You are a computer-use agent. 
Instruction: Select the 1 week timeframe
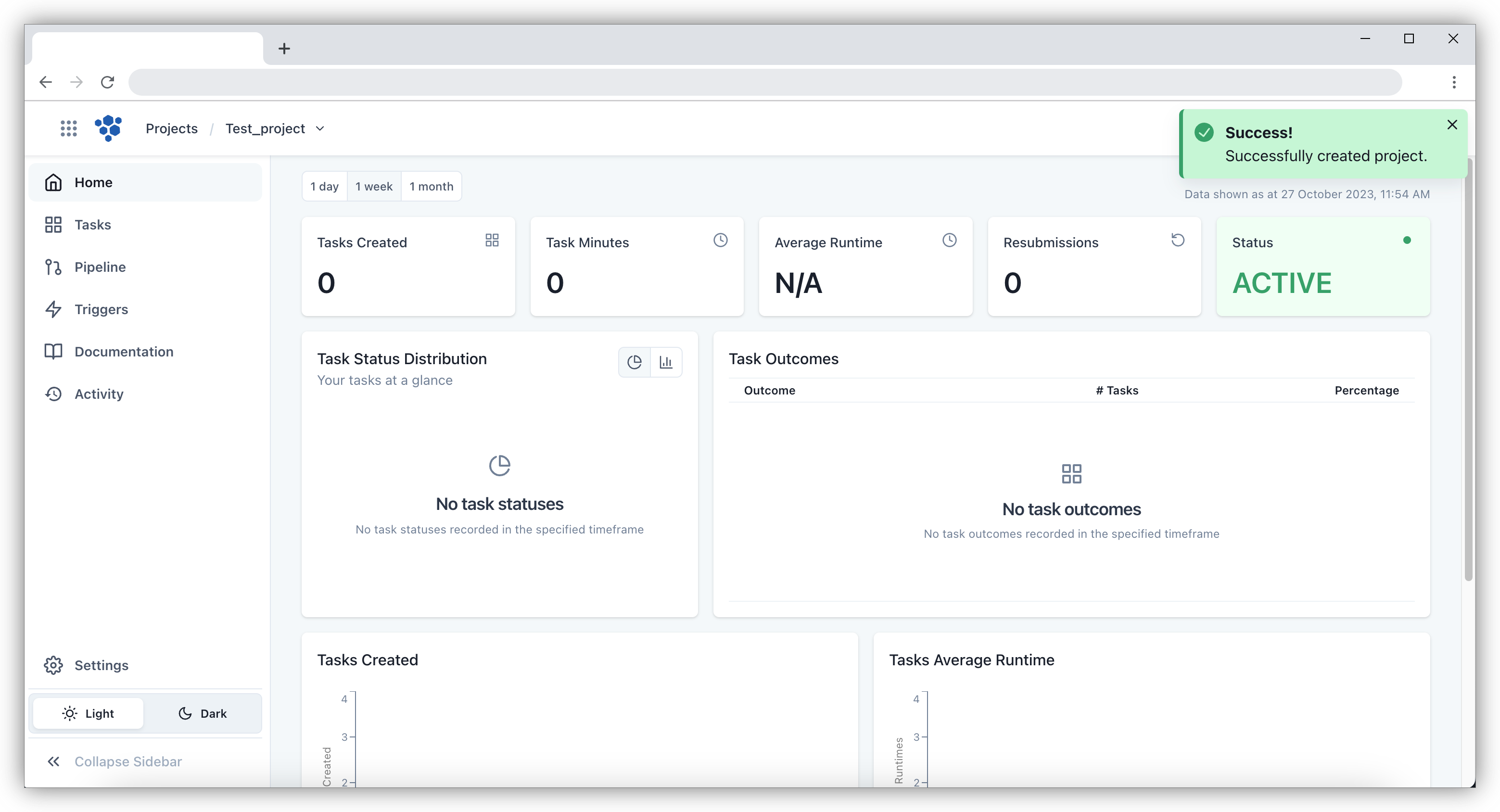[x=374, y=186]
